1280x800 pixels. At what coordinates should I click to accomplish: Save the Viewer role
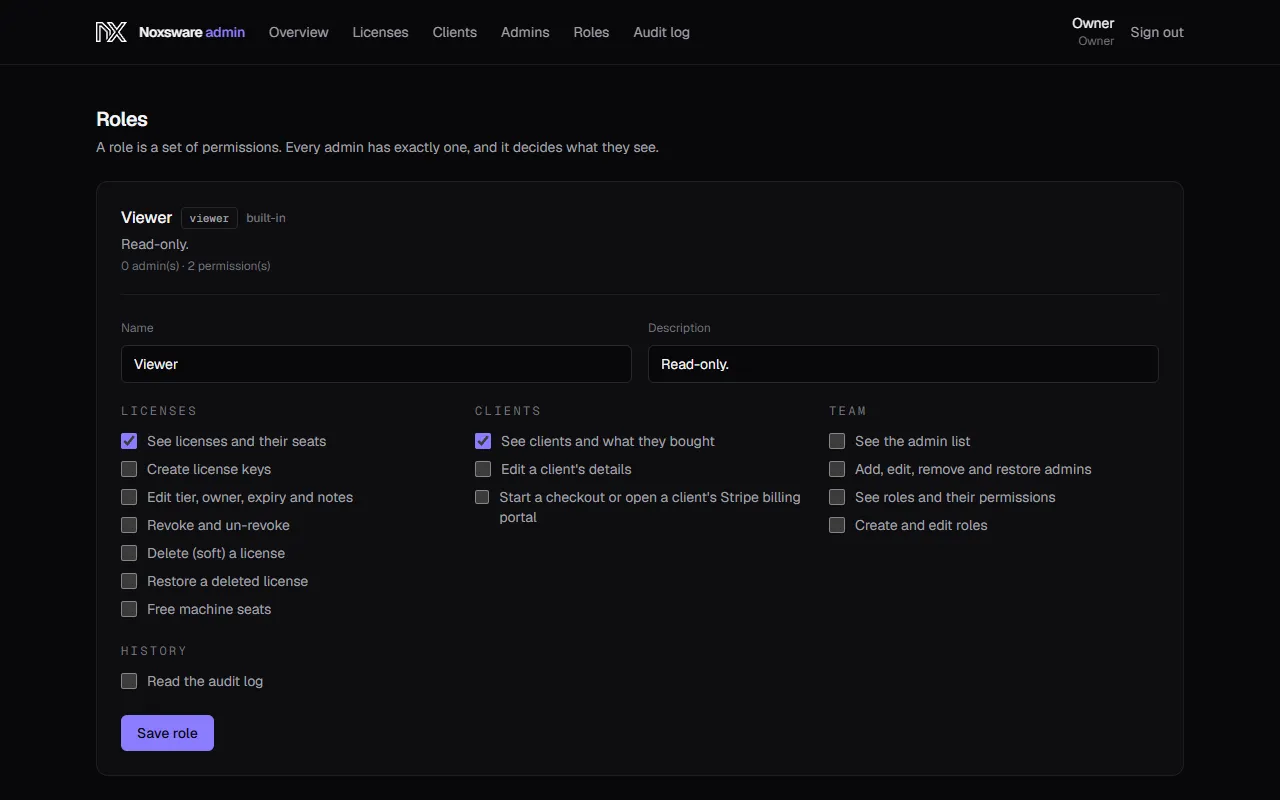click(x=167, y=733)
